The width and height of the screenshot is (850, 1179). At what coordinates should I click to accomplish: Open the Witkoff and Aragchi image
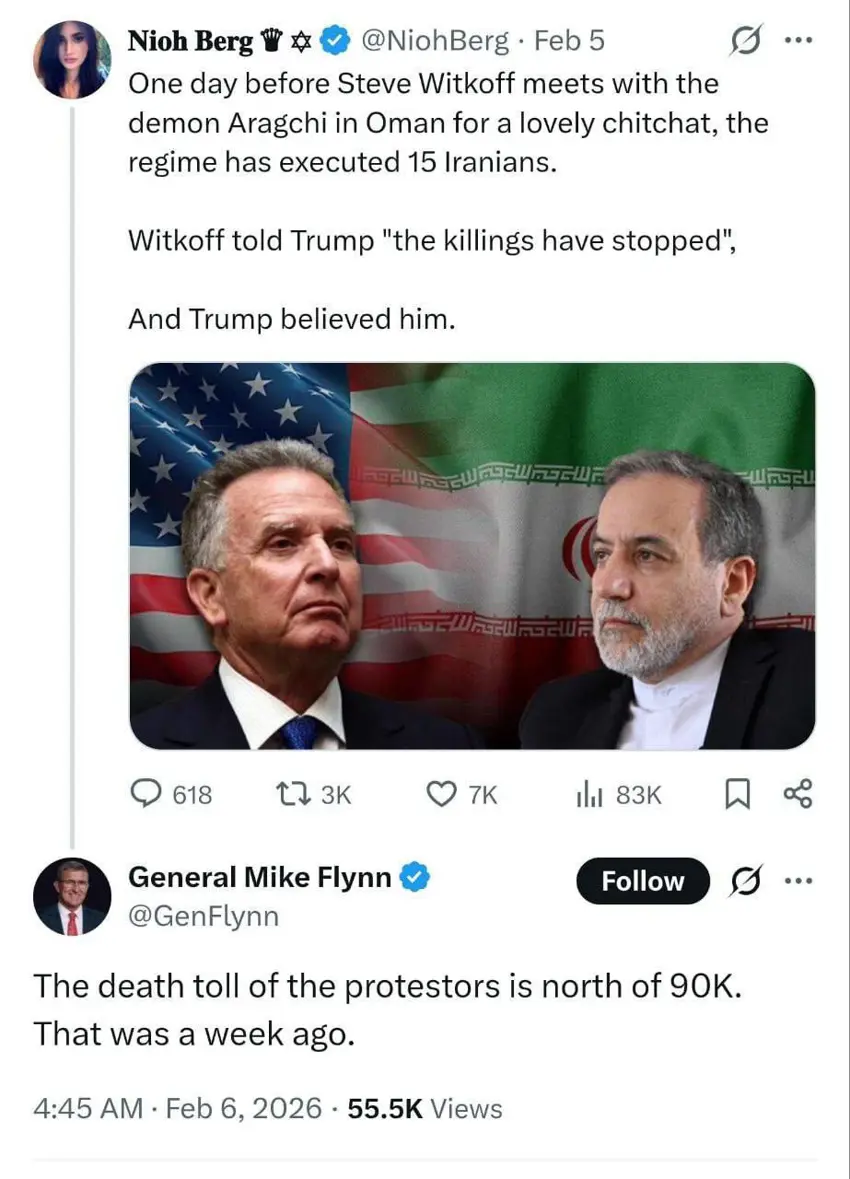pos(472,556)
